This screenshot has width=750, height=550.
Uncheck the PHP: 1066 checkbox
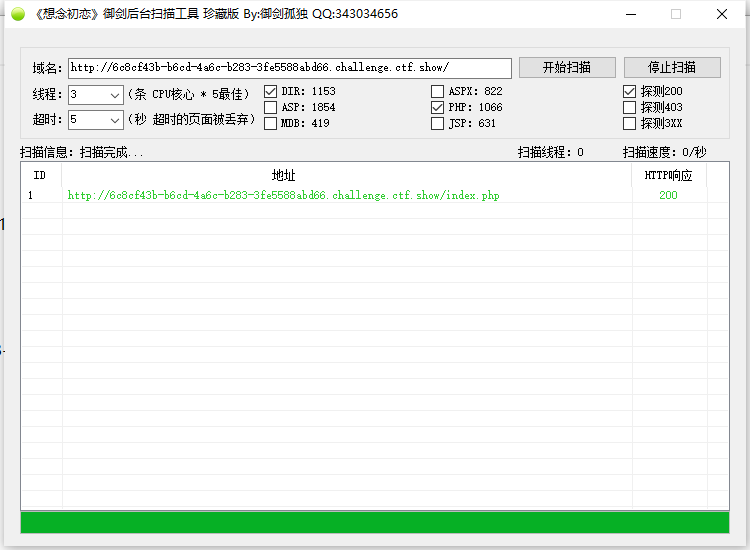click(437, 107)
